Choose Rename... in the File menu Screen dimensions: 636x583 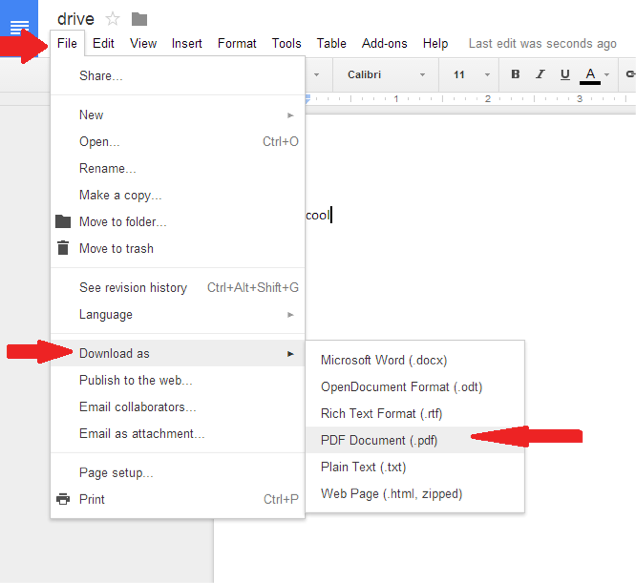(178, 168)
